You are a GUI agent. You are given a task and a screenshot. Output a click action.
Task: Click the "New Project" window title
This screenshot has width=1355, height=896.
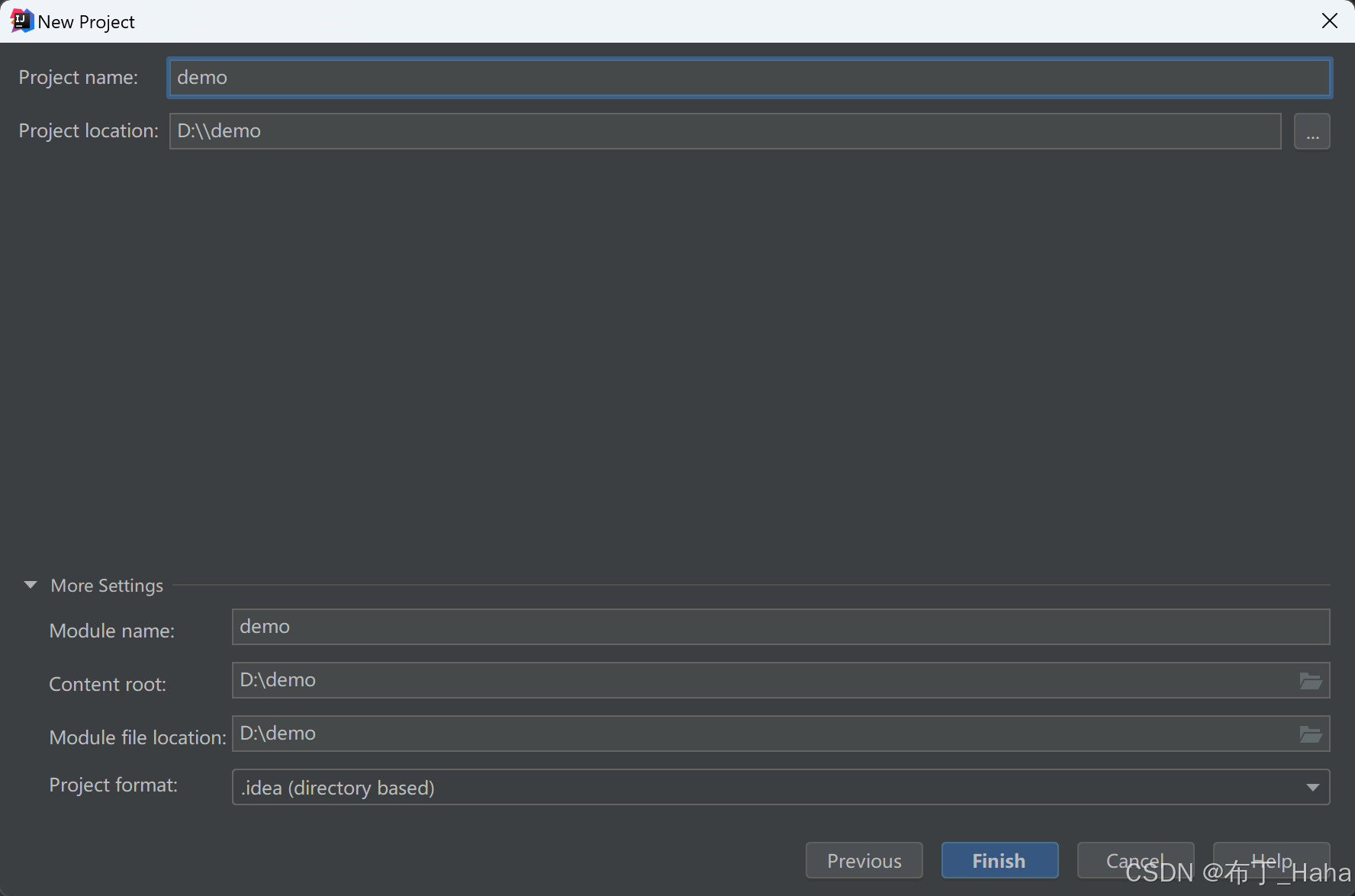click(86, 22)
